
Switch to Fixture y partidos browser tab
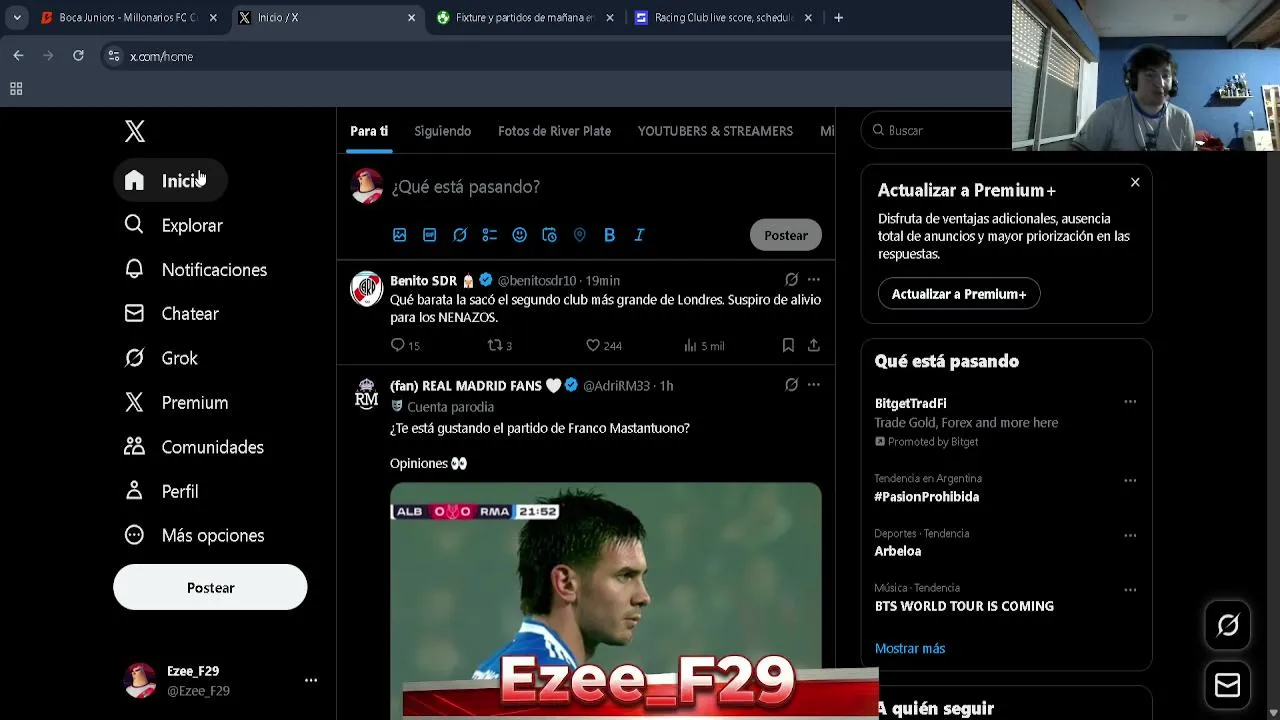point(524,17)
